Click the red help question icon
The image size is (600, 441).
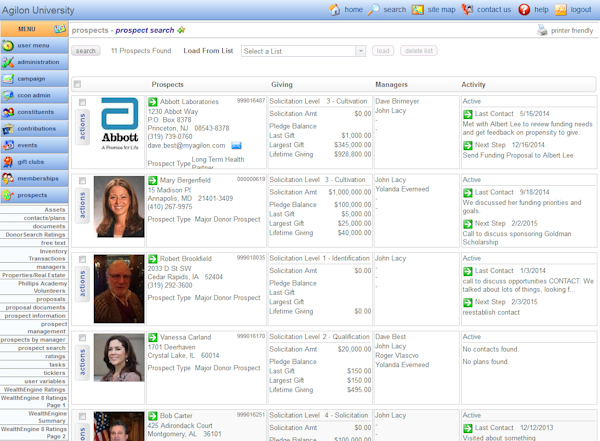point(524,10)
